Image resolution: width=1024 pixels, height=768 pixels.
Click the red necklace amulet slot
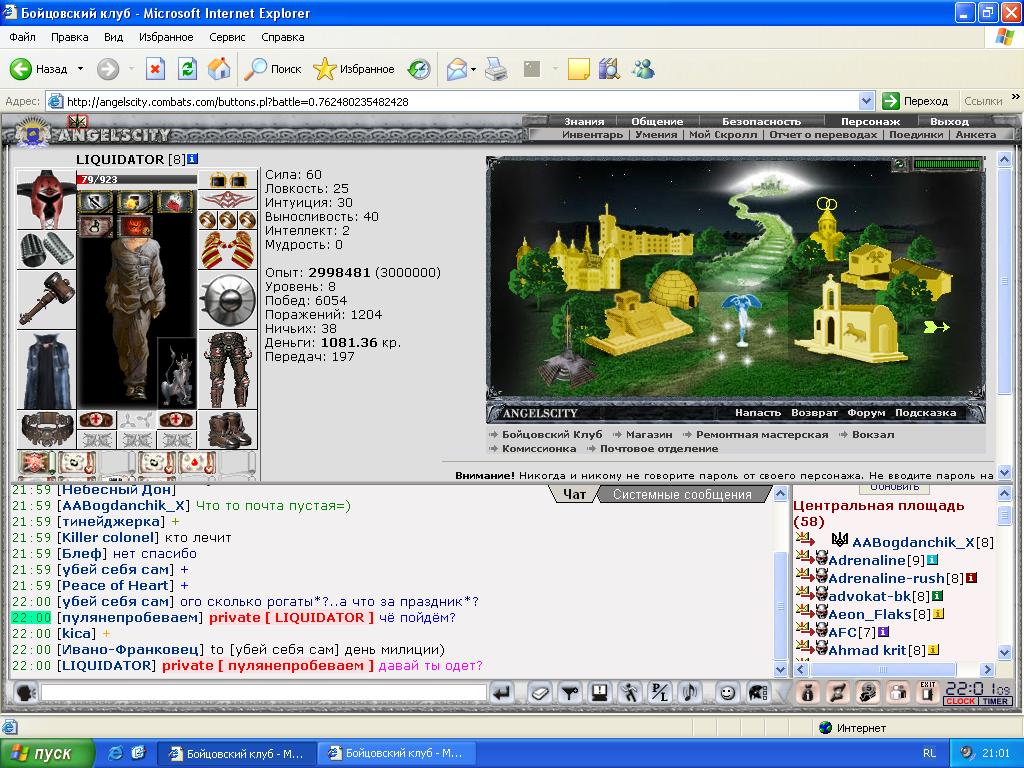227,199
